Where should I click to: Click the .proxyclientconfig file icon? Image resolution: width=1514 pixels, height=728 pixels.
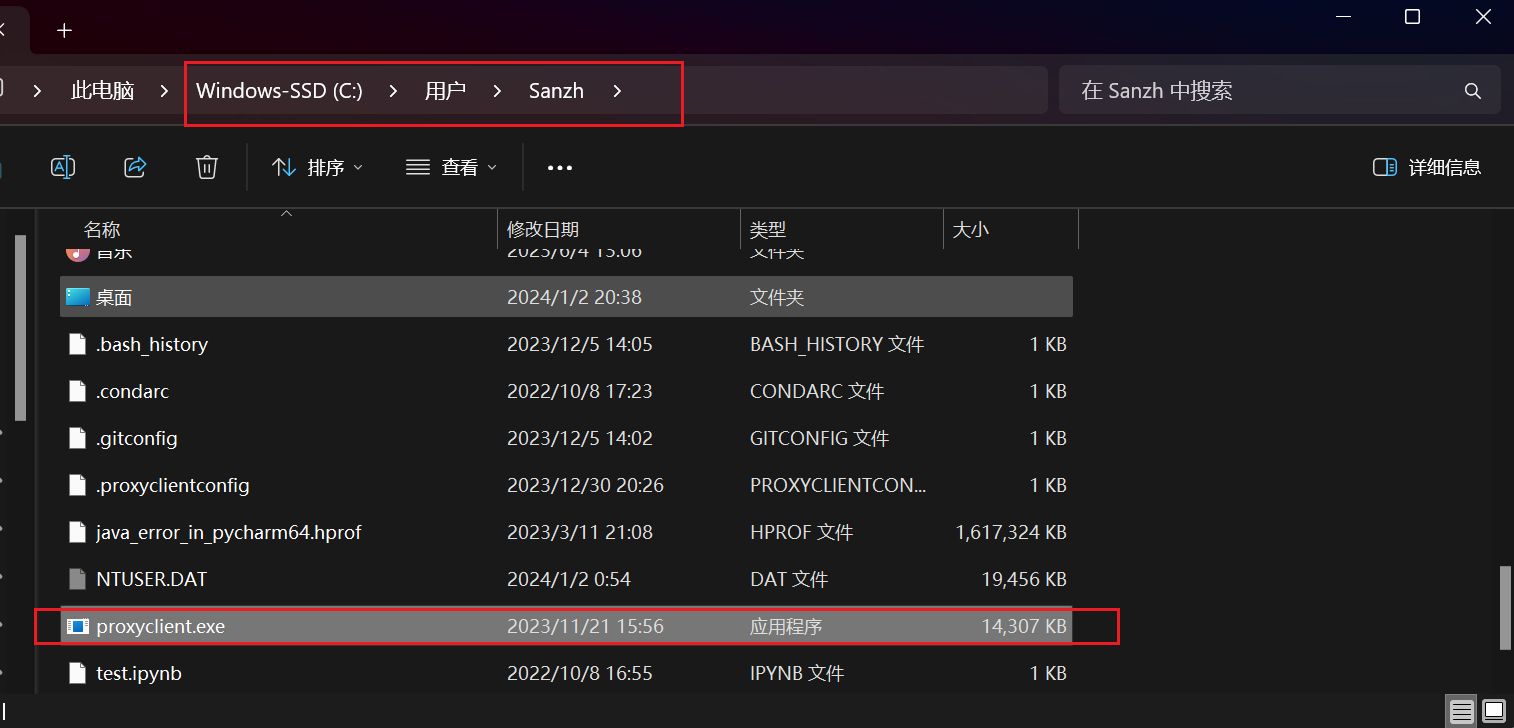point(78,485)
